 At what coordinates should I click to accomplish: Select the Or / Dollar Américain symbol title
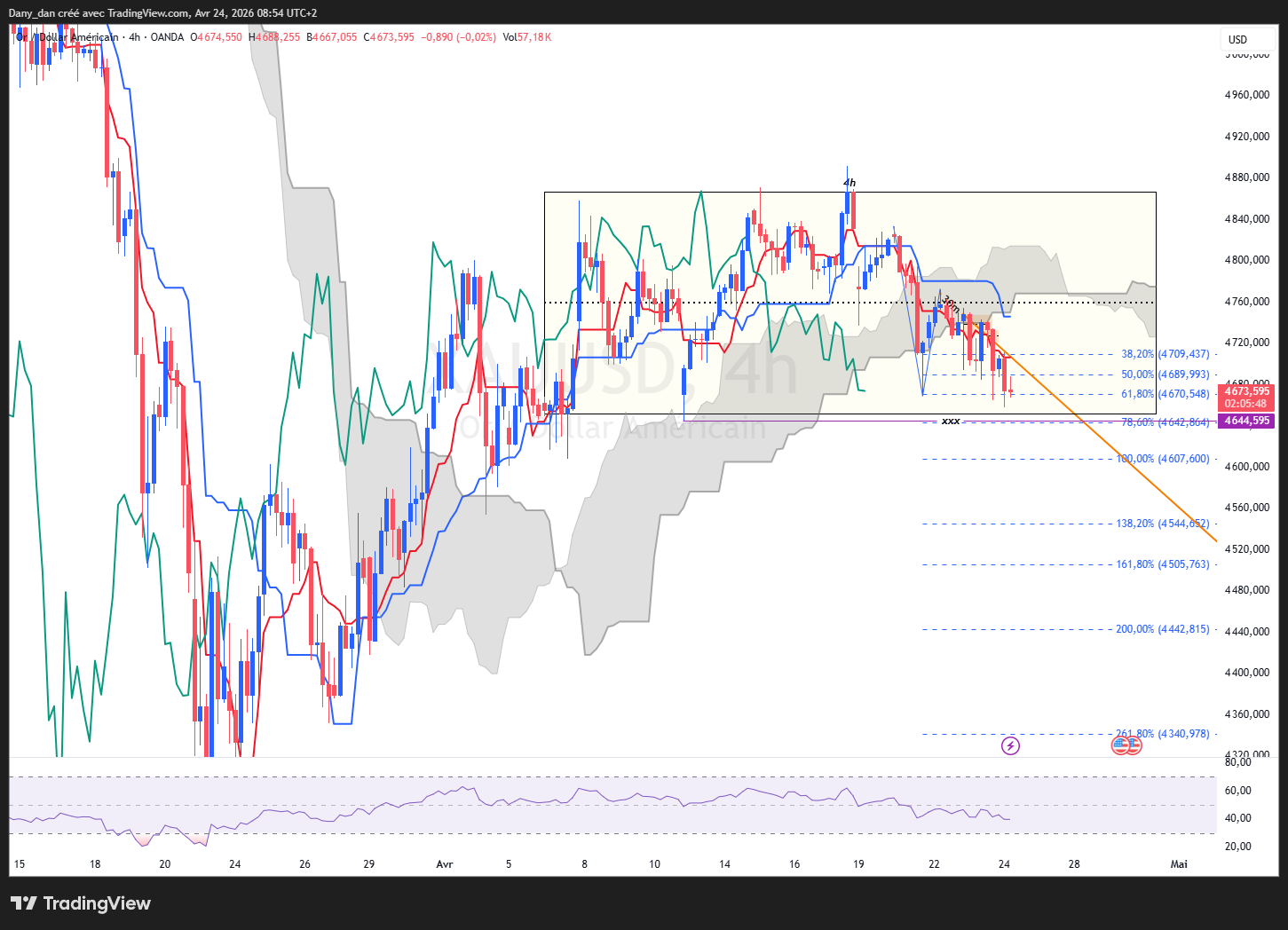tap(67, 37)
